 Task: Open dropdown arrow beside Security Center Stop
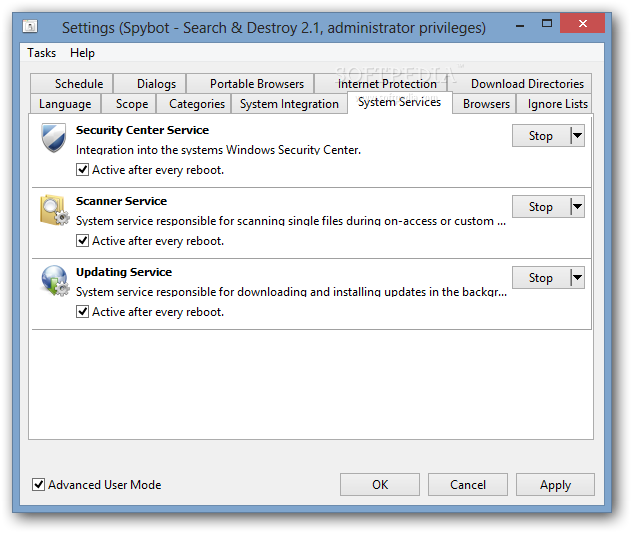(577, 135)
